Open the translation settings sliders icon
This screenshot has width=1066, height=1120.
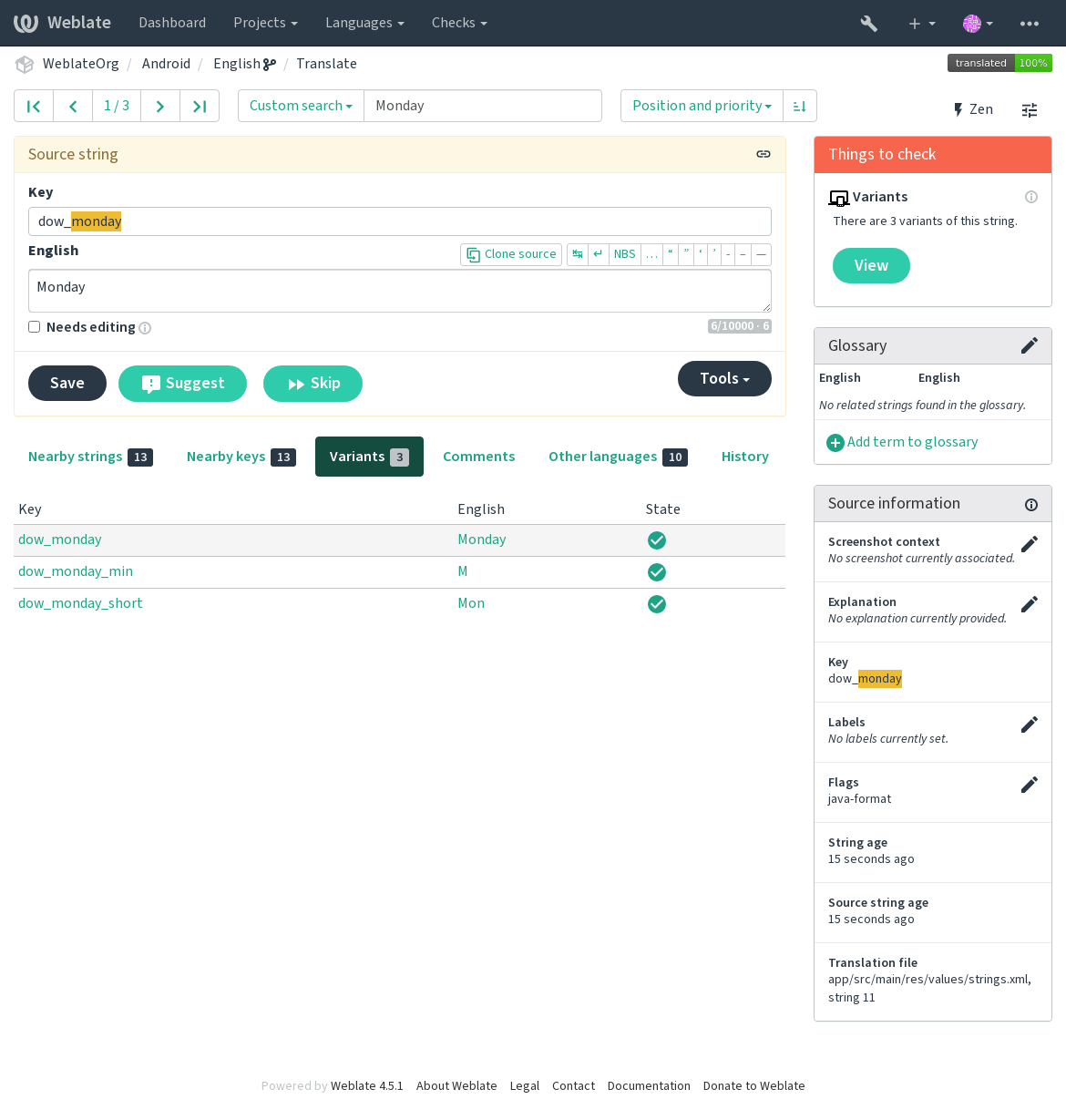click(x=1030, y=109)
